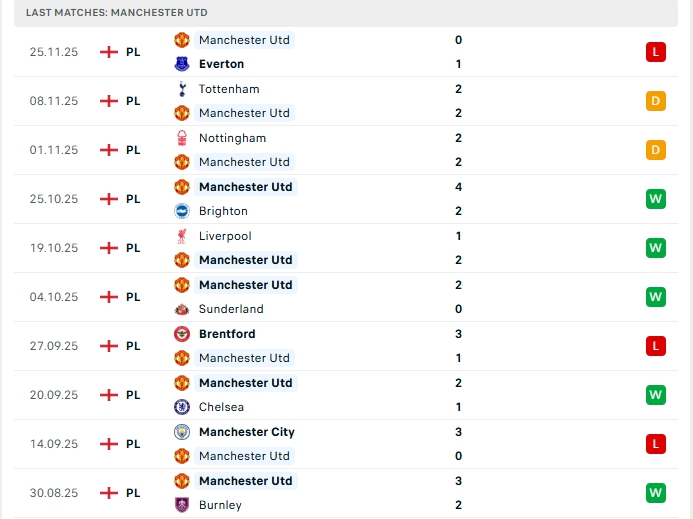Click the England flag on 25.11.25 row

[x=109, y=52]
